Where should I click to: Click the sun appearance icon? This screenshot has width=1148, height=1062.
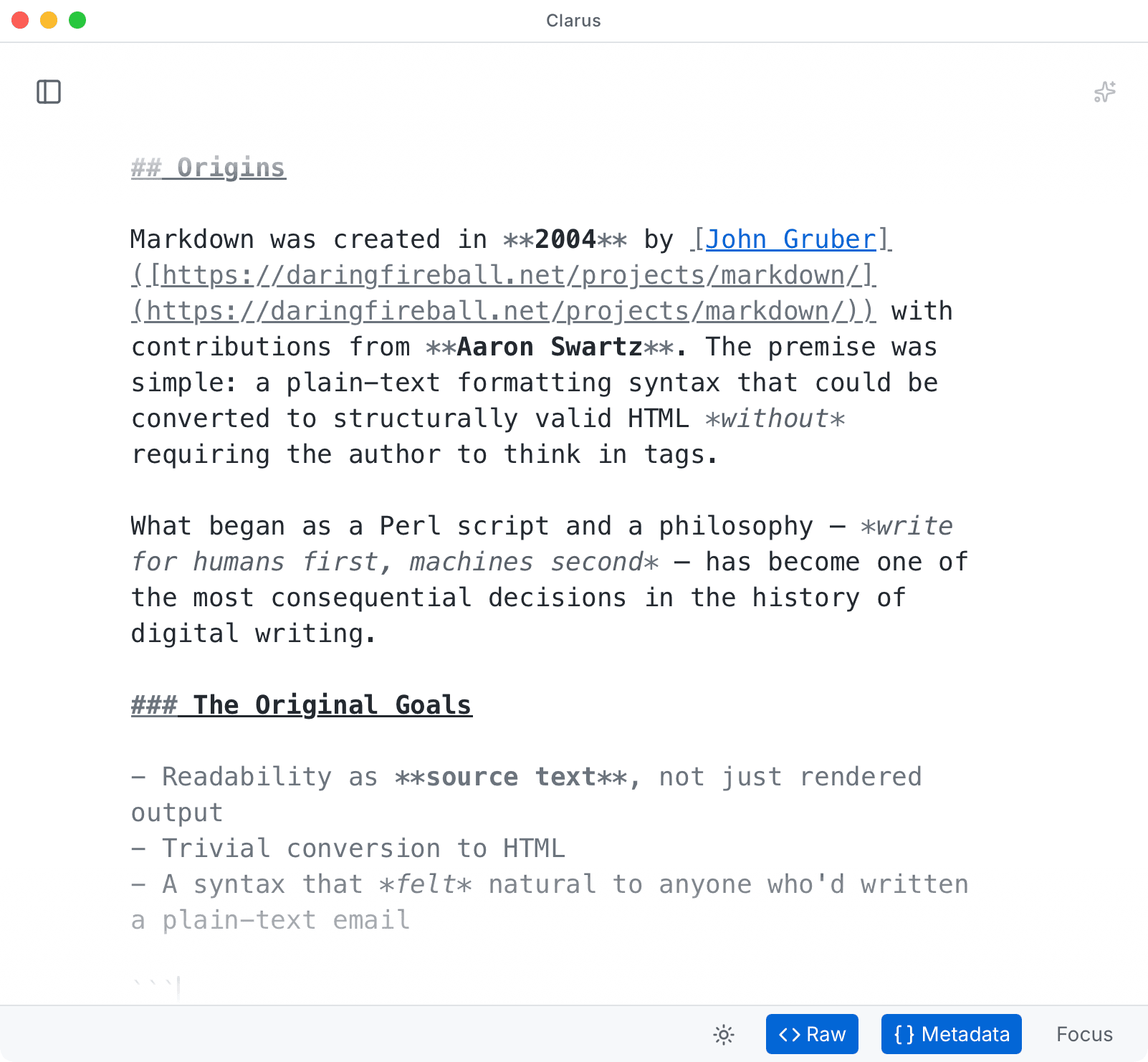click(x=723, y=1035)
